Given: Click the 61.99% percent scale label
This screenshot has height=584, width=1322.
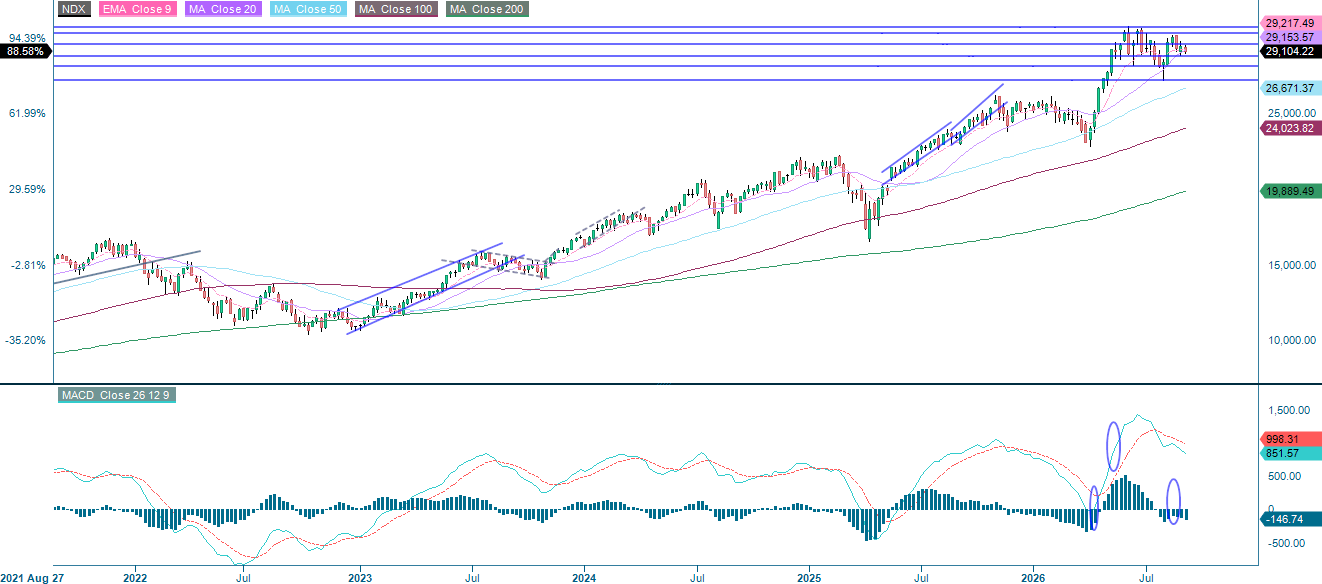Looking at the screenshot, I should [27, 114].
